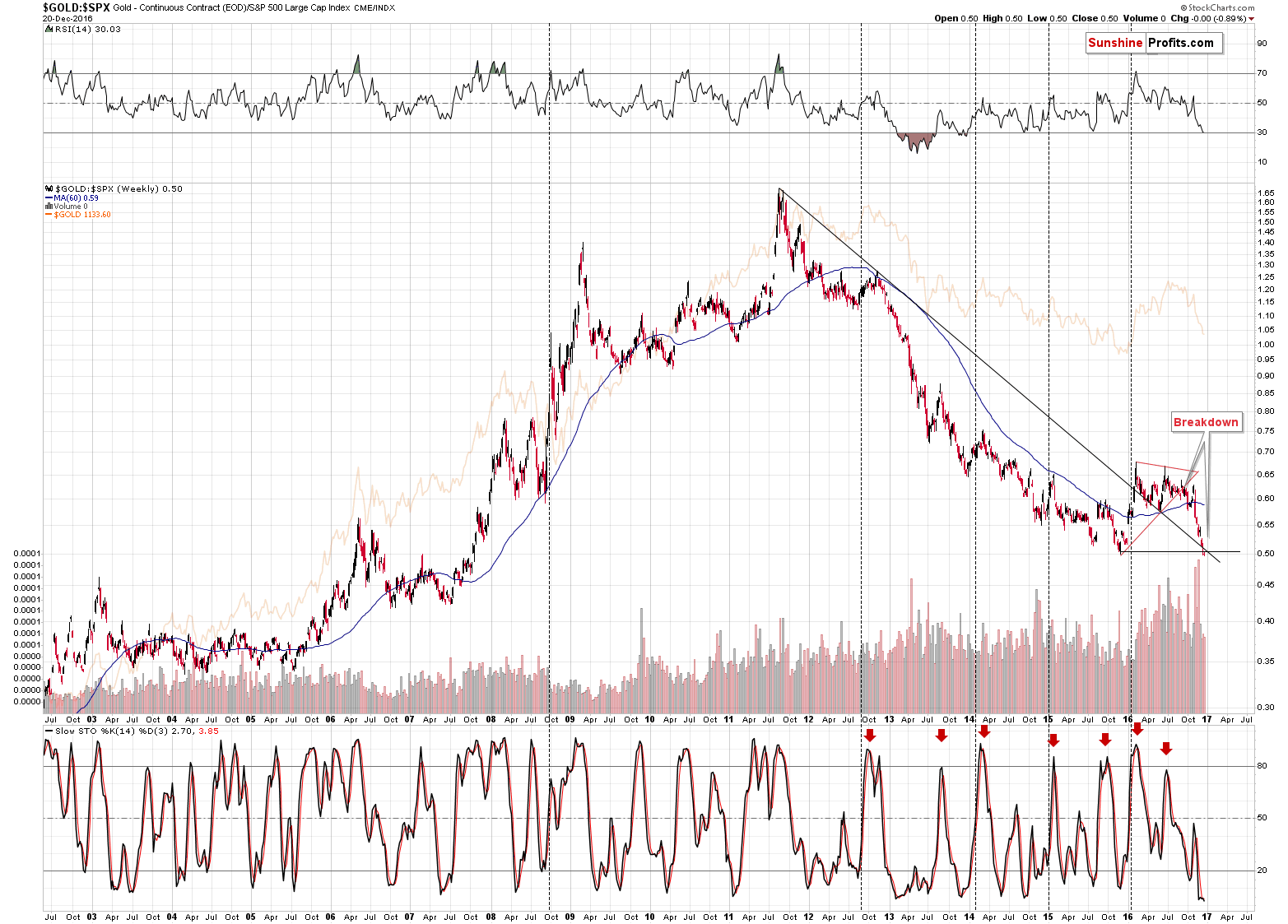Click the orange $GOLD line marker
1288x924 pixels.
pyautogui.click(x=49, y=215)
